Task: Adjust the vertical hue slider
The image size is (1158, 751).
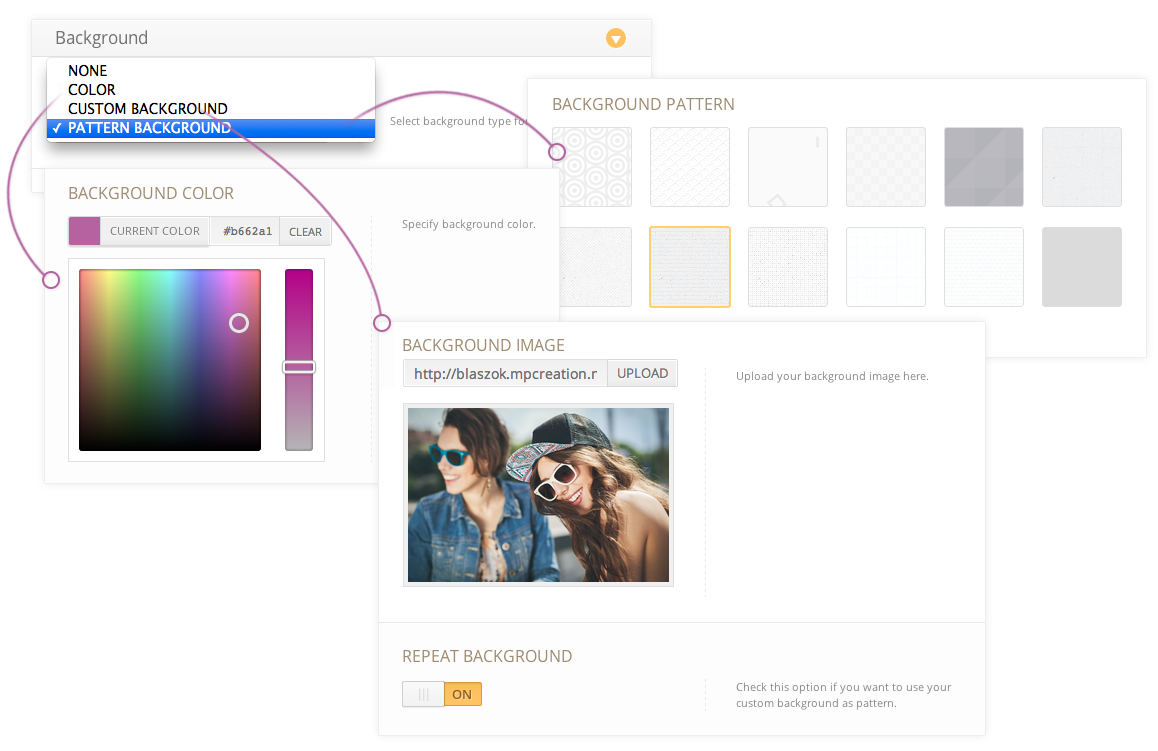Action: (297, 367)
